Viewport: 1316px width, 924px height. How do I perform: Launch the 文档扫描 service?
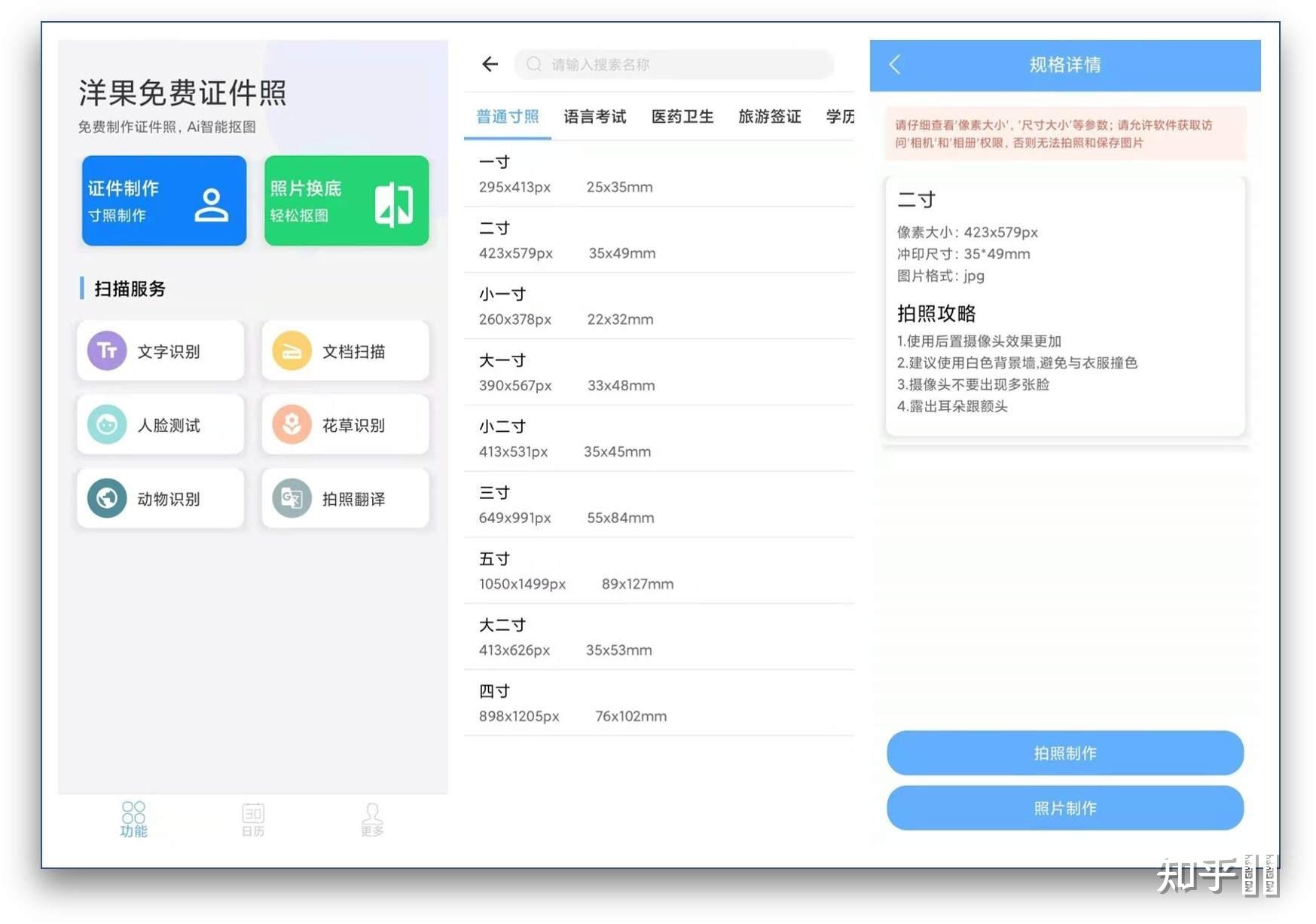[x=345, y=351]
